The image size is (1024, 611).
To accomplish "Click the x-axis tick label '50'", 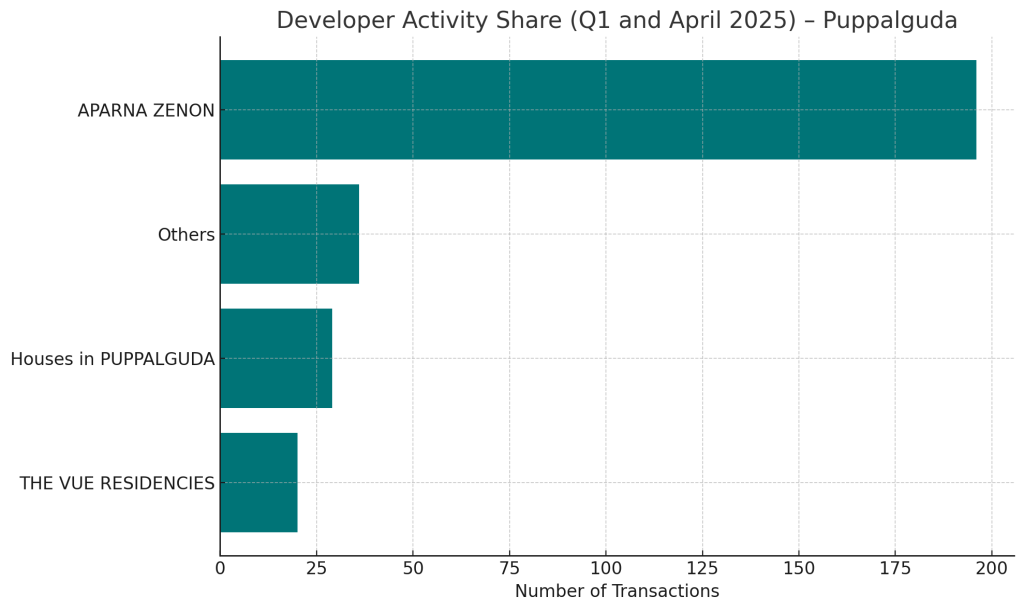I will [413, 569].
